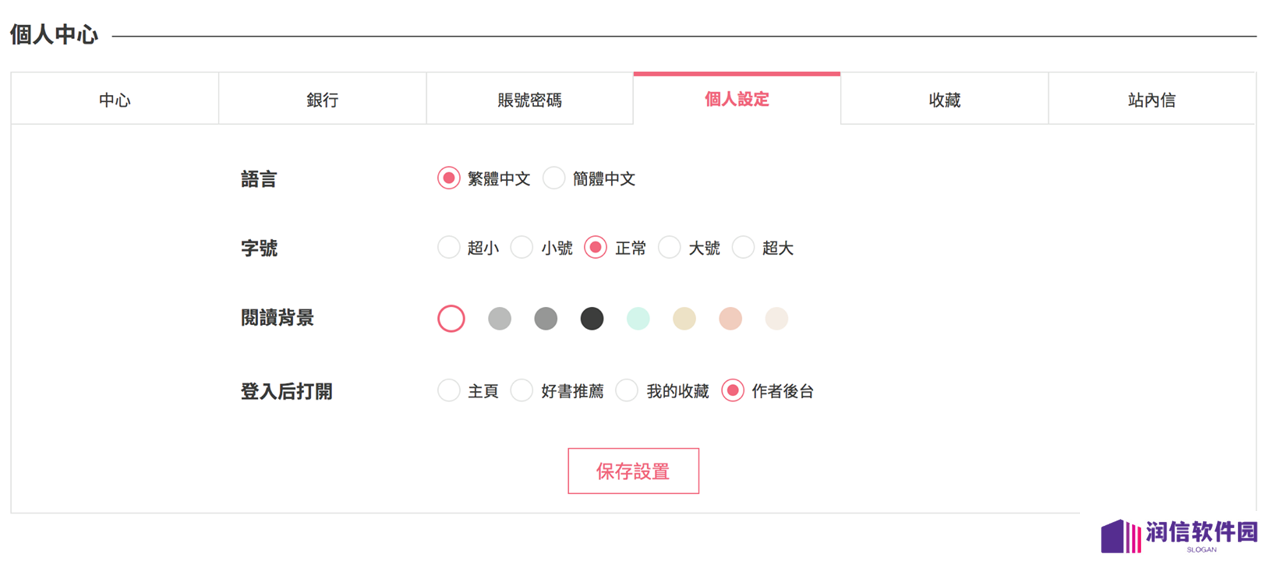Choose the mint green reading background

(638, 319)
